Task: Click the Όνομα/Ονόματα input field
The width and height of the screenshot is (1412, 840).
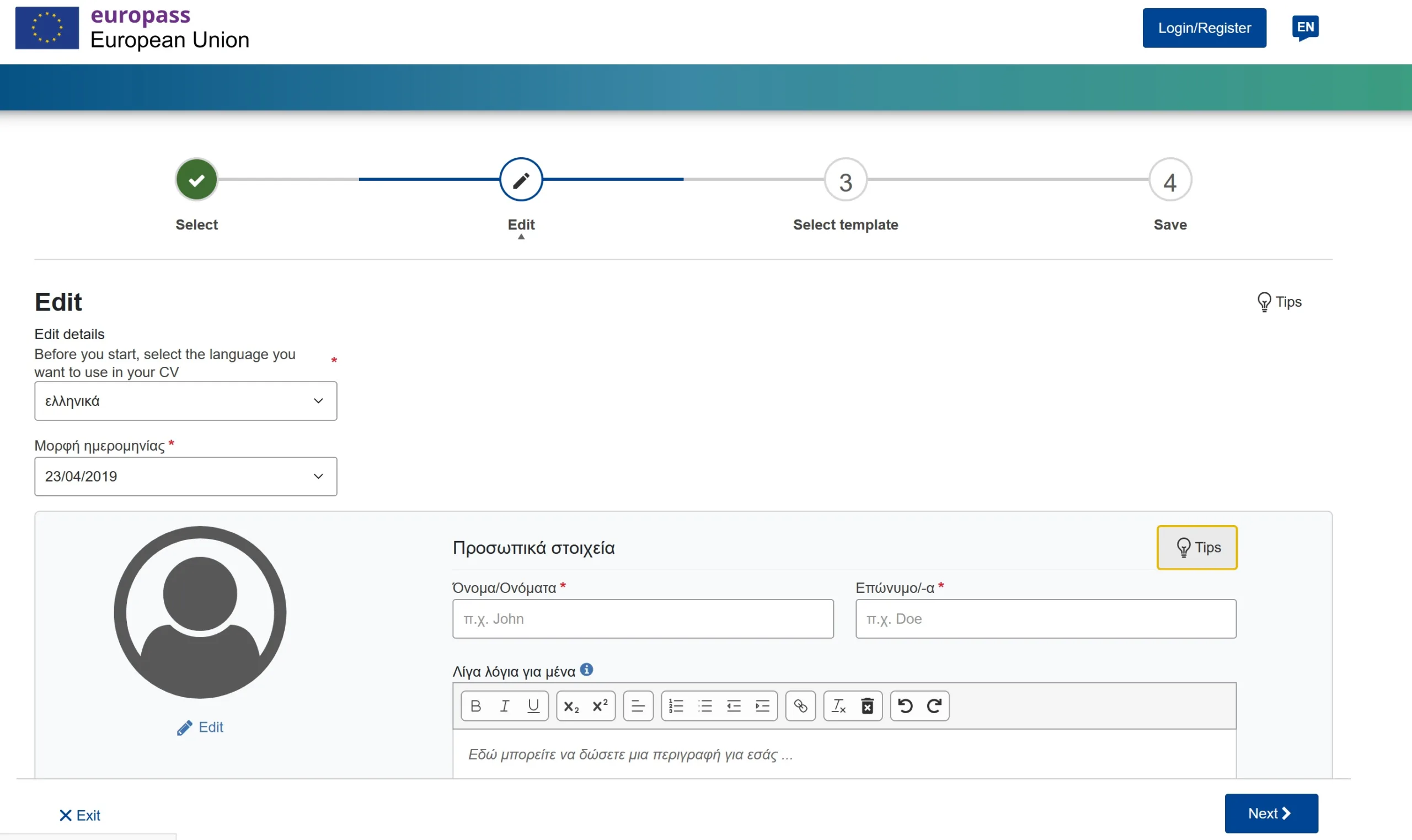Action: 643,619
